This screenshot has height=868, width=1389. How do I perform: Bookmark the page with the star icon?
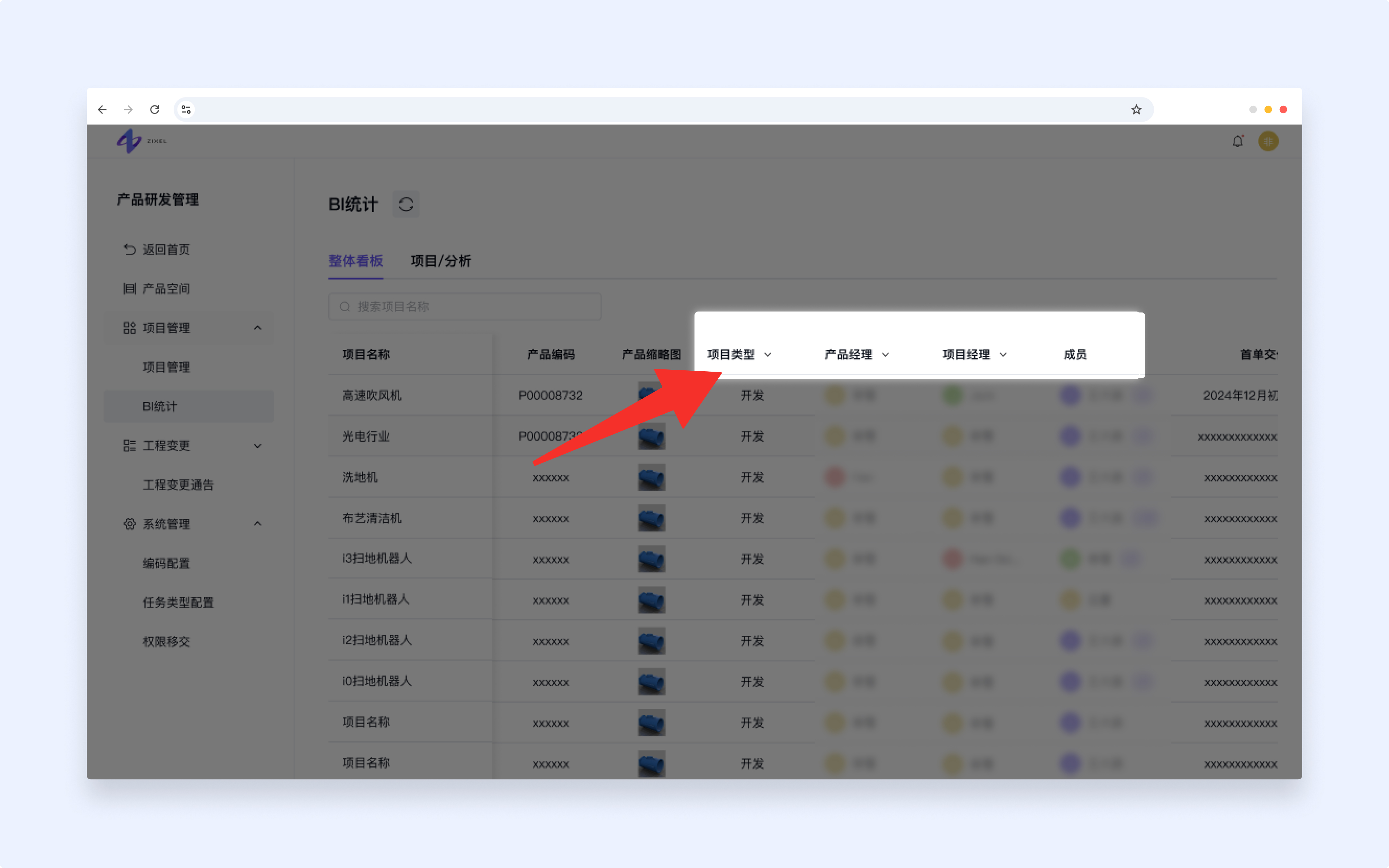pyautogui.click(x=1137, y=110)
